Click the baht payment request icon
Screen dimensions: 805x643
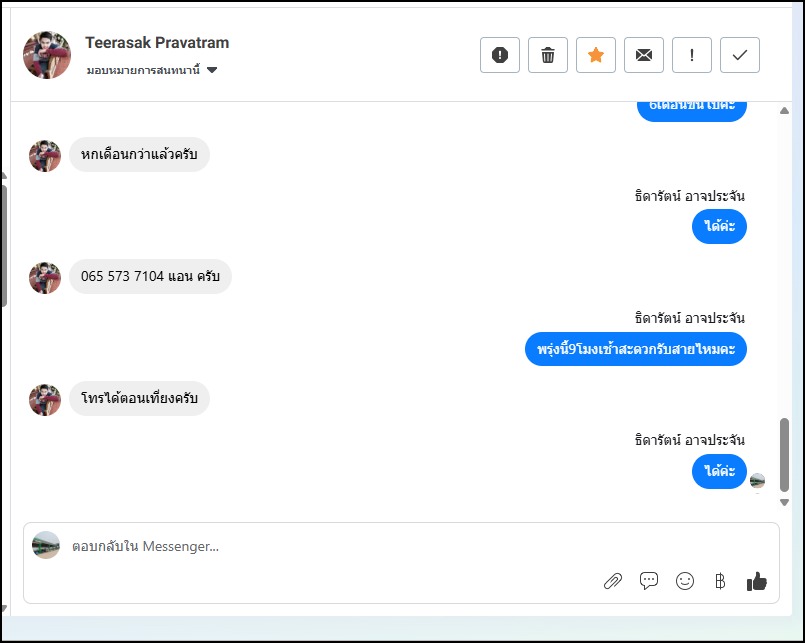click(x=720, y=581)
